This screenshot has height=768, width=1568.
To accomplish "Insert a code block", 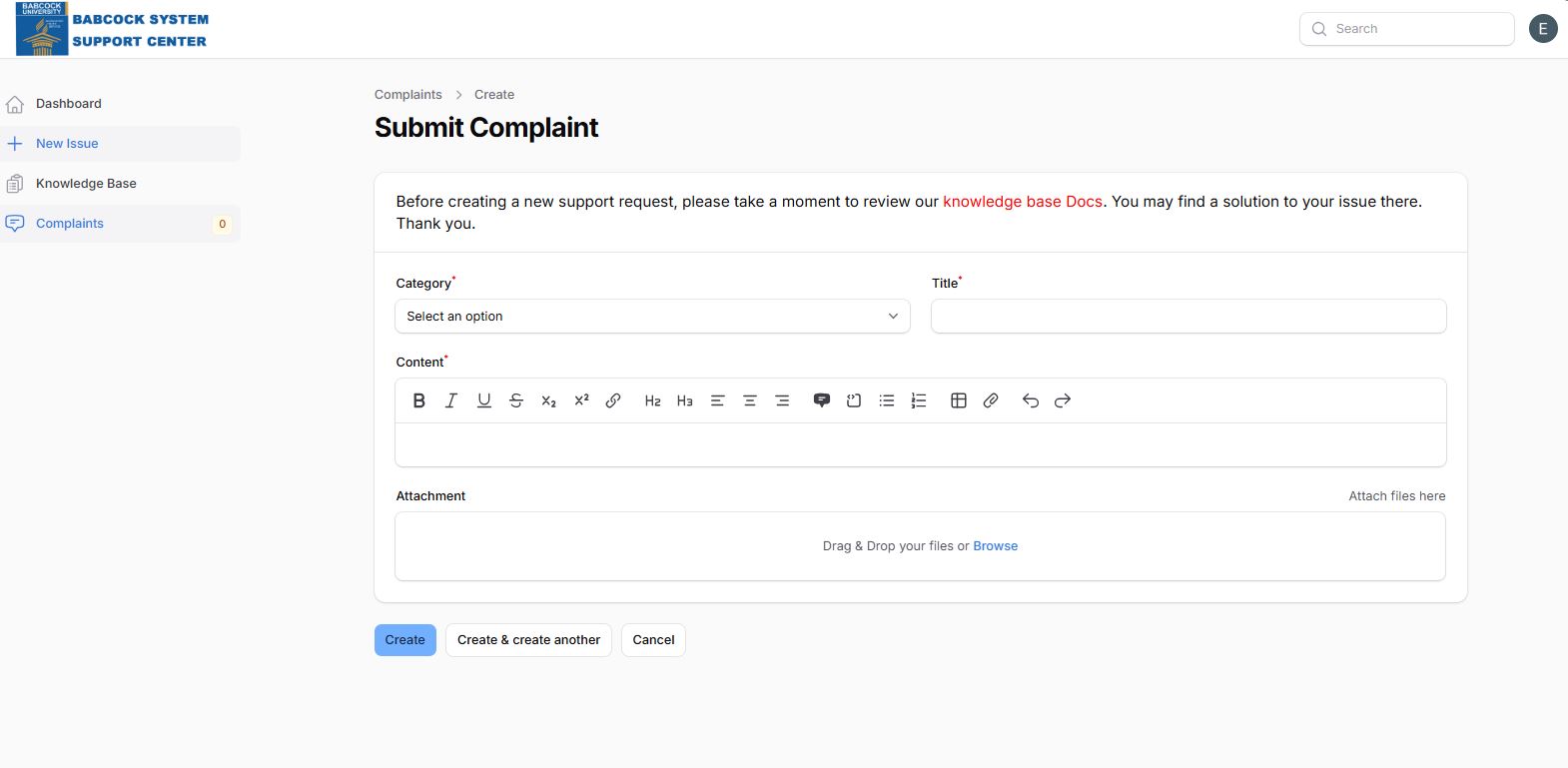I will tap(854, 400).
